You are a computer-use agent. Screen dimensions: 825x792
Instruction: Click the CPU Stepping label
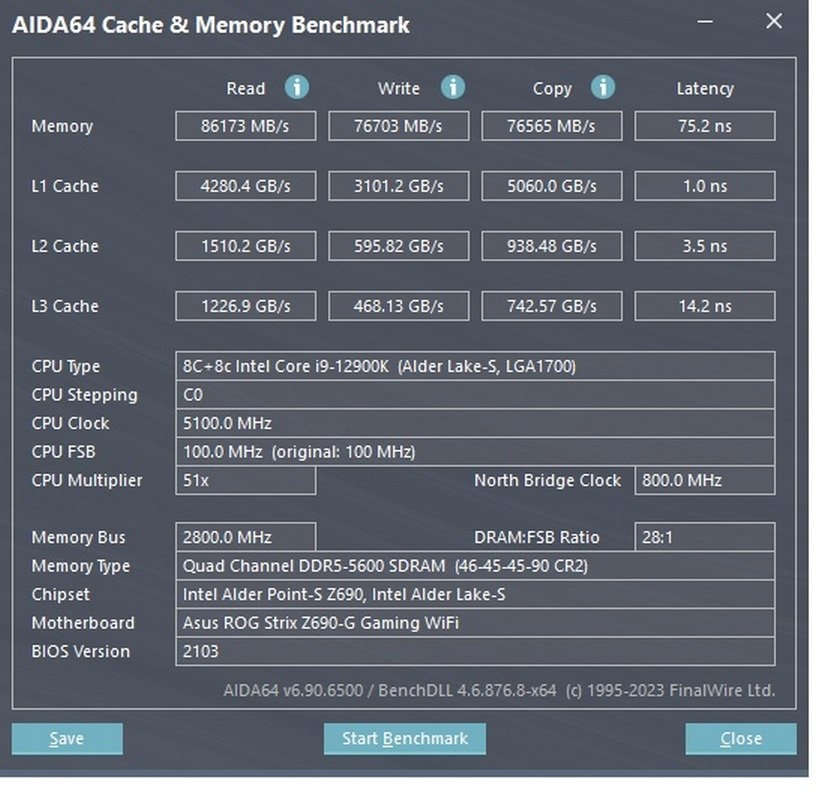pyautogui.click(x=85, y=395)
